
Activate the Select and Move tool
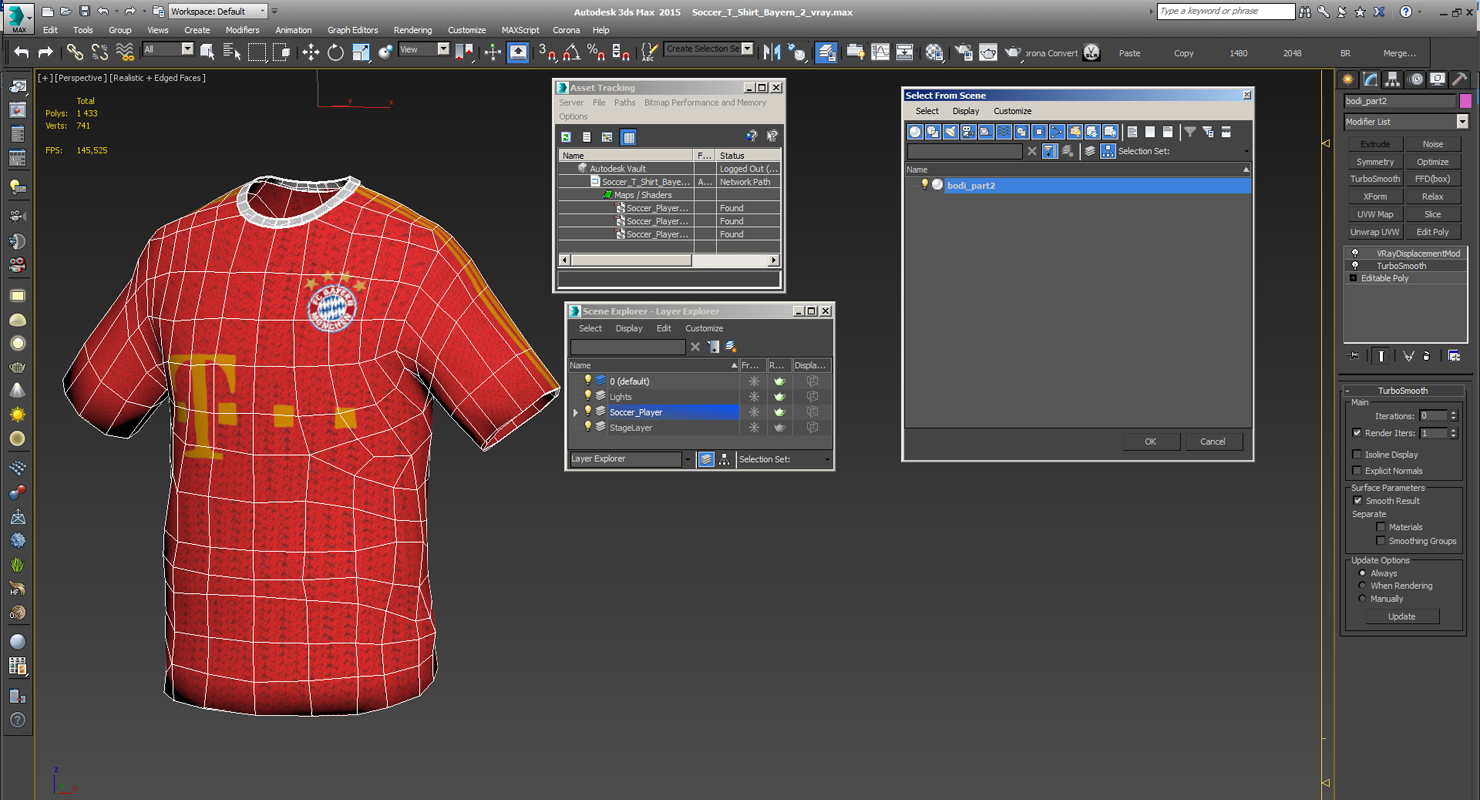tap(311, 52)
